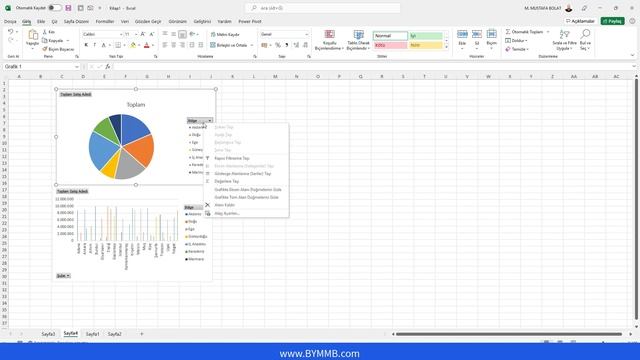The height and width of the screenshot is (360, 640).
Task: Apply the green İyi cell style
Action: [426, 36]
